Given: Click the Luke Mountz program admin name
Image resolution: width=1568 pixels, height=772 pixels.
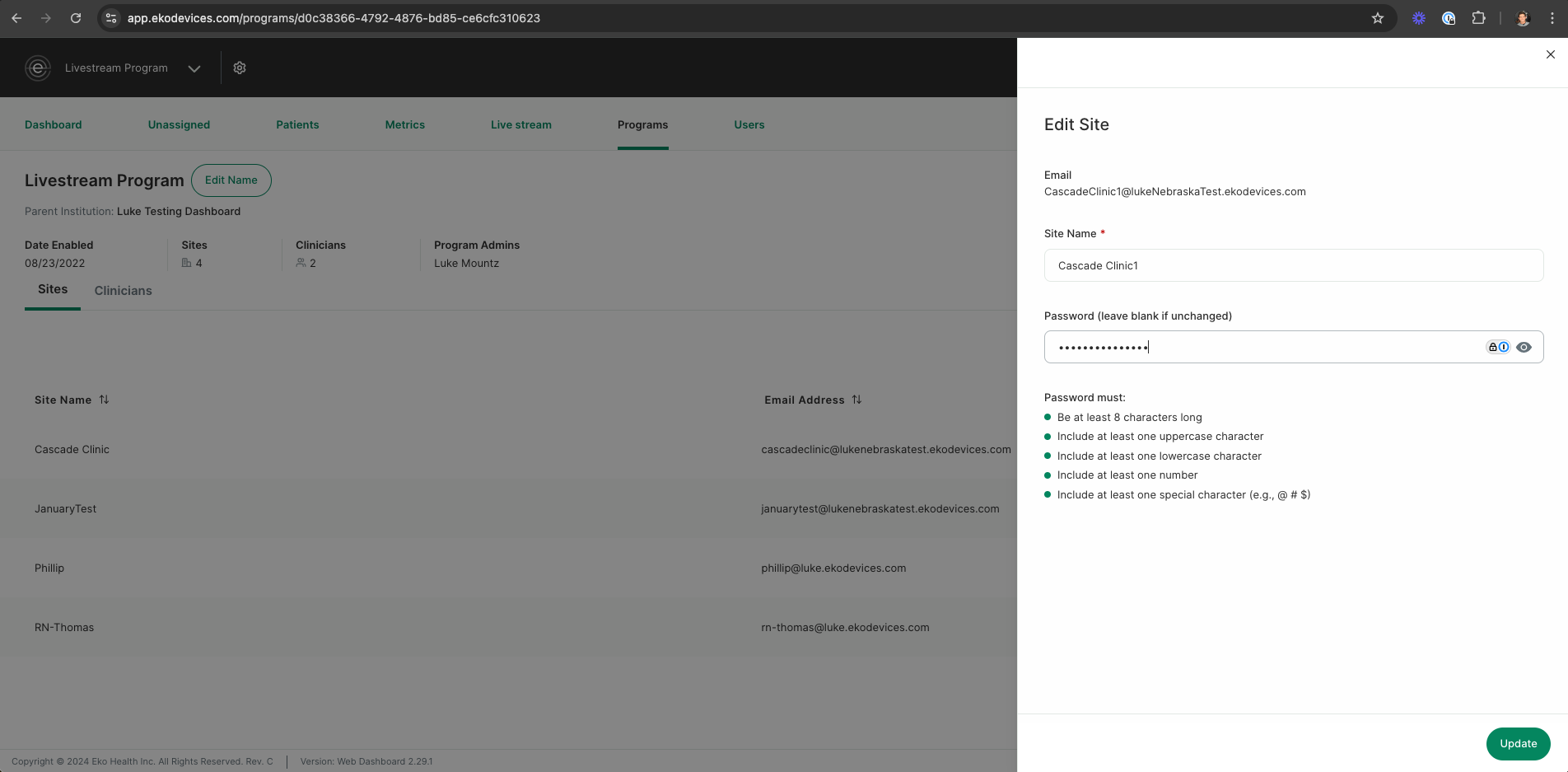Looking at the screenshot, I should point(466,263).
